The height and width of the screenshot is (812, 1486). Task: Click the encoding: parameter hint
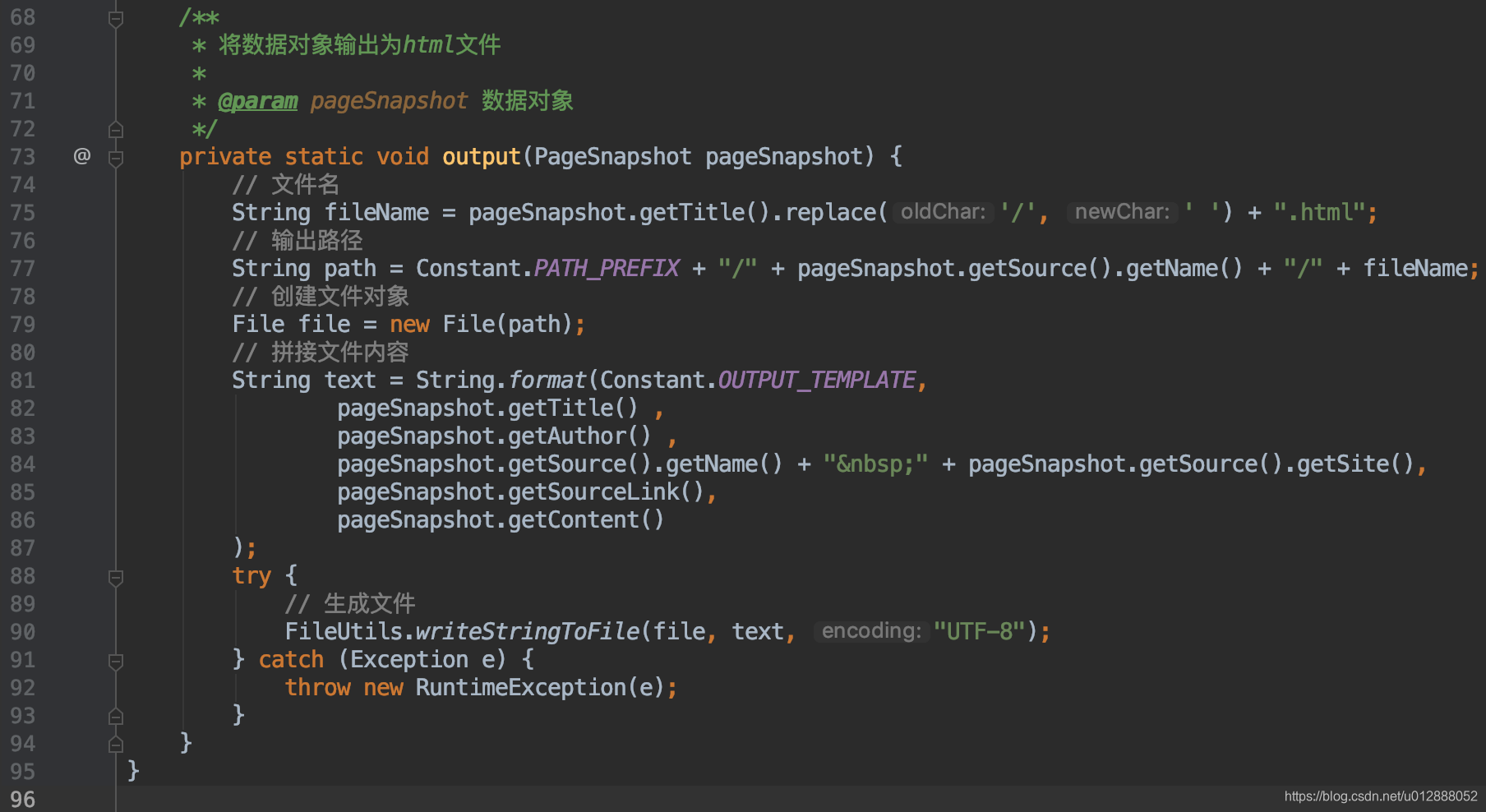[872, 631]
